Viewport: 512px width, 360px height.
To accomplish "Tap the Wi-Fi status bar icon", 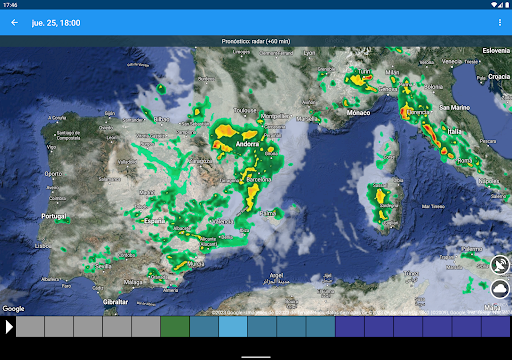I will click(494, 5).
